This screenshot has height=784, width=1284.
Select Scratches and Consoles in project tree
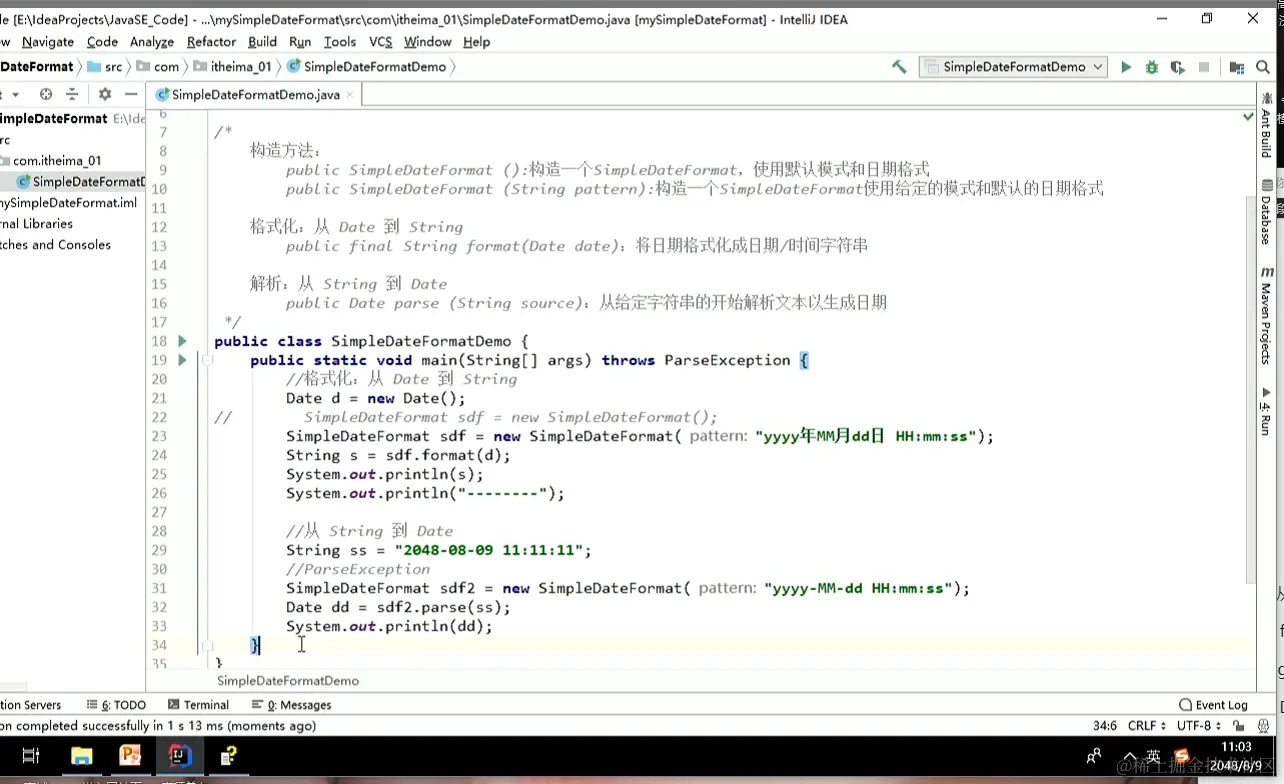(55, 245)
